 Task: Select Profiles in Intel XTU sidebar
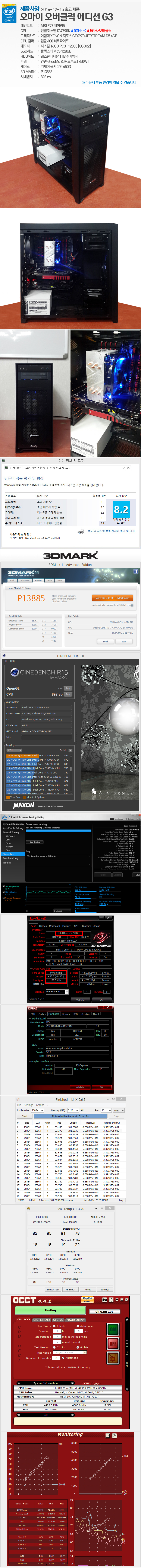click(7, 863)
